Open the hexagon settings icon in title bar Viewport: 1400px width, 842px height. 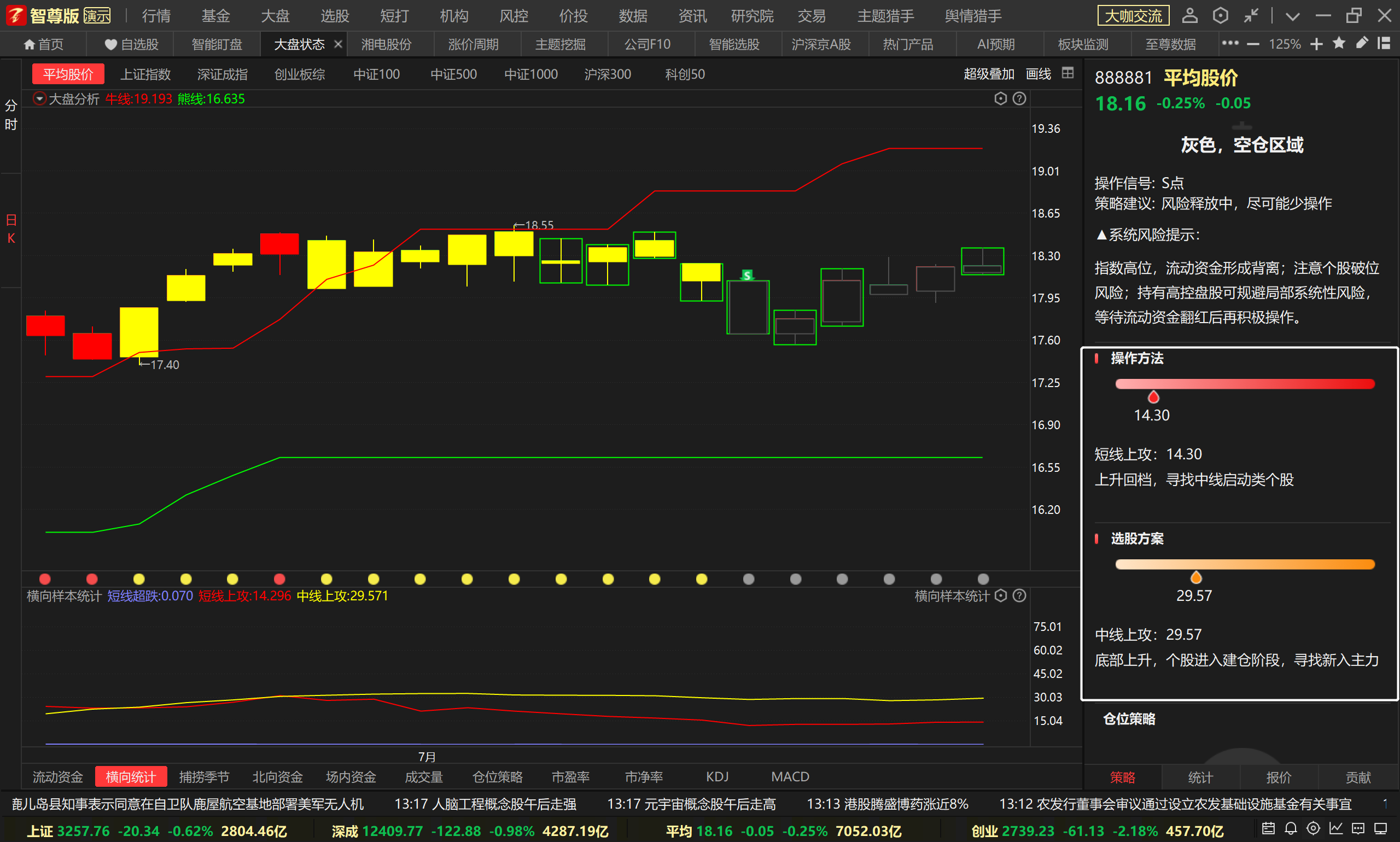click(x=1220, y=15)
